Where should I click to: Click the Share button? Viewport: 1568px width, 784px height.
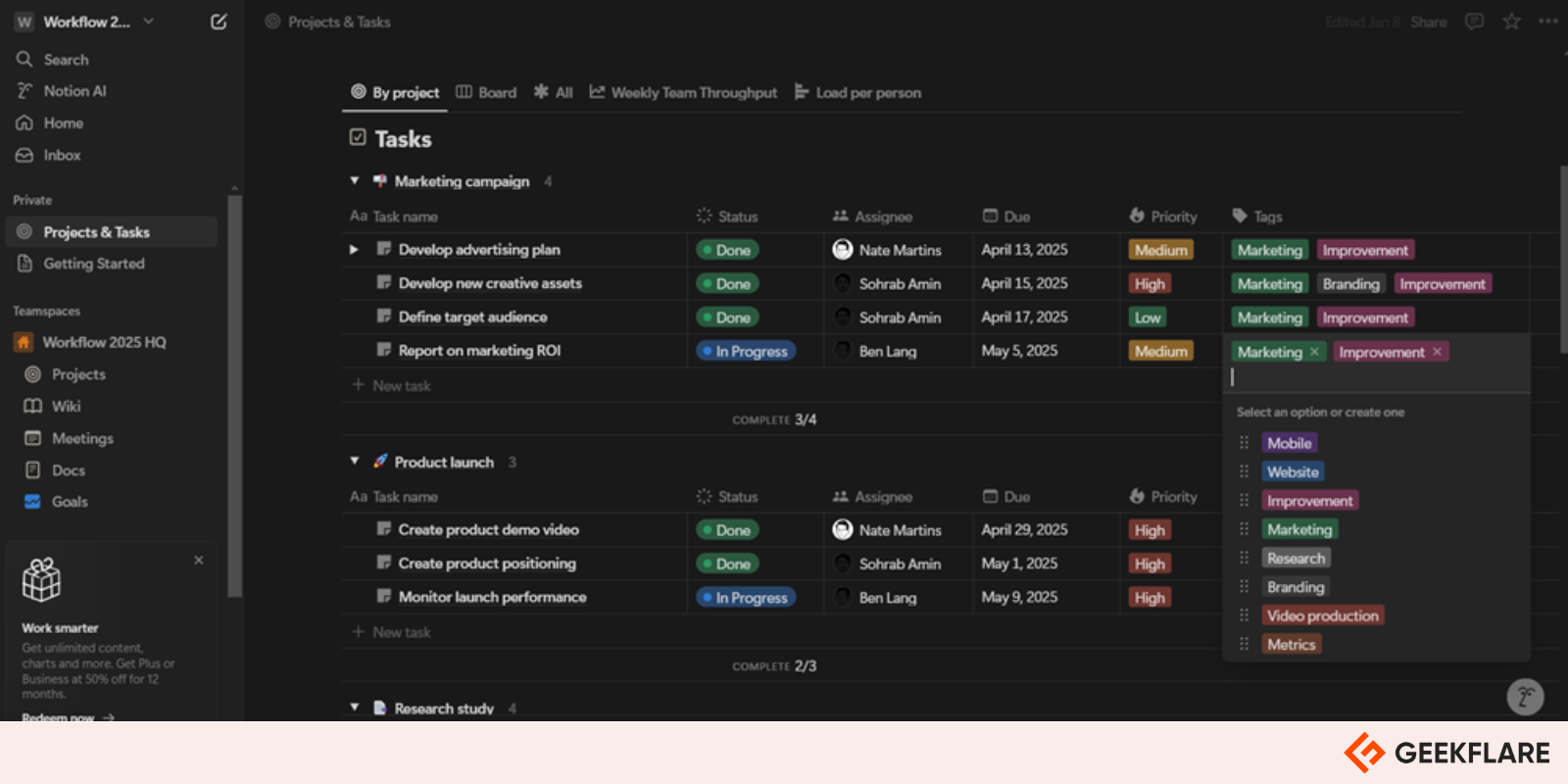tap(1428, 22)
